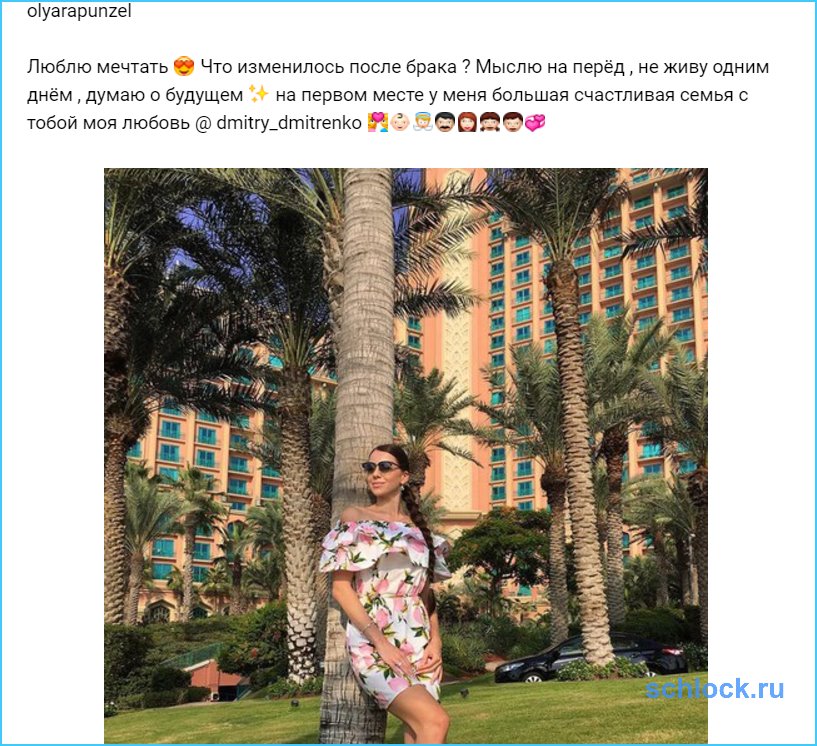This screenshot has width=817, height=746.
Task: Click the text 'Люблю мечтать'
Action: [97, 67]
